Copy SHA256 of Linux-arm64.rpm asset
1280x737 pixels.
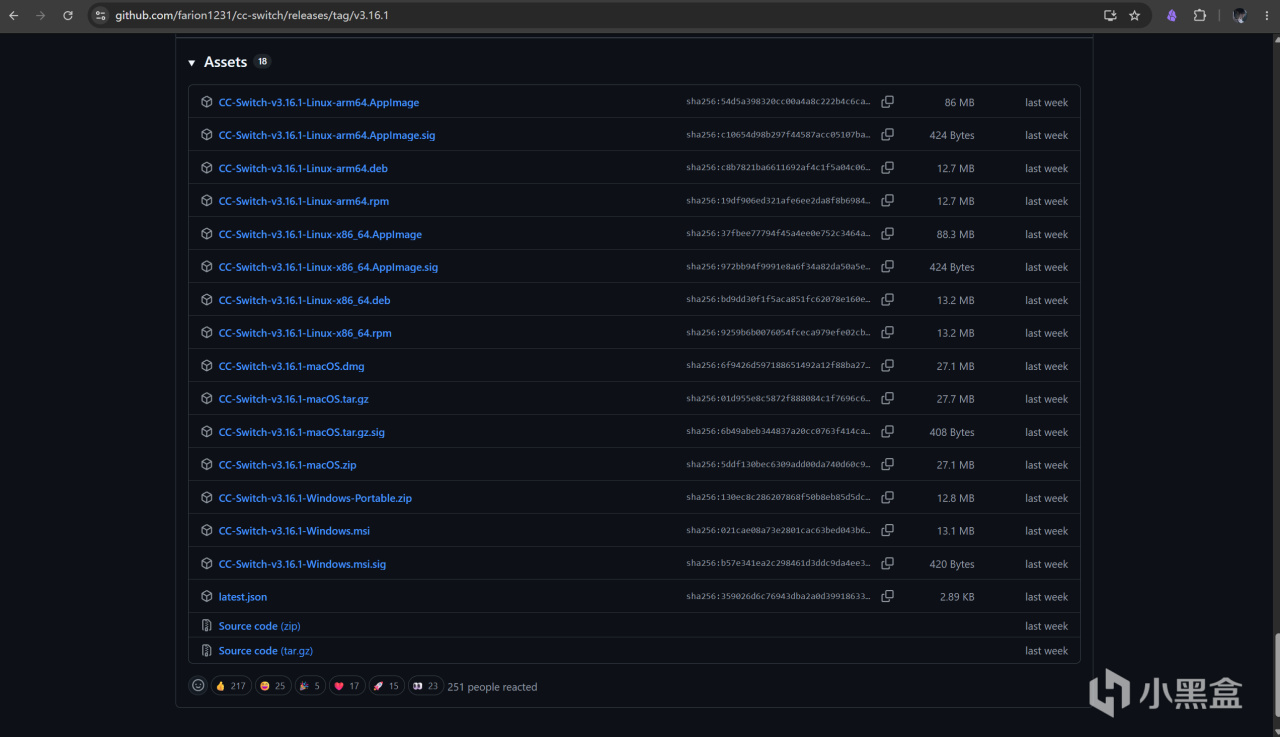click(887, 201)
